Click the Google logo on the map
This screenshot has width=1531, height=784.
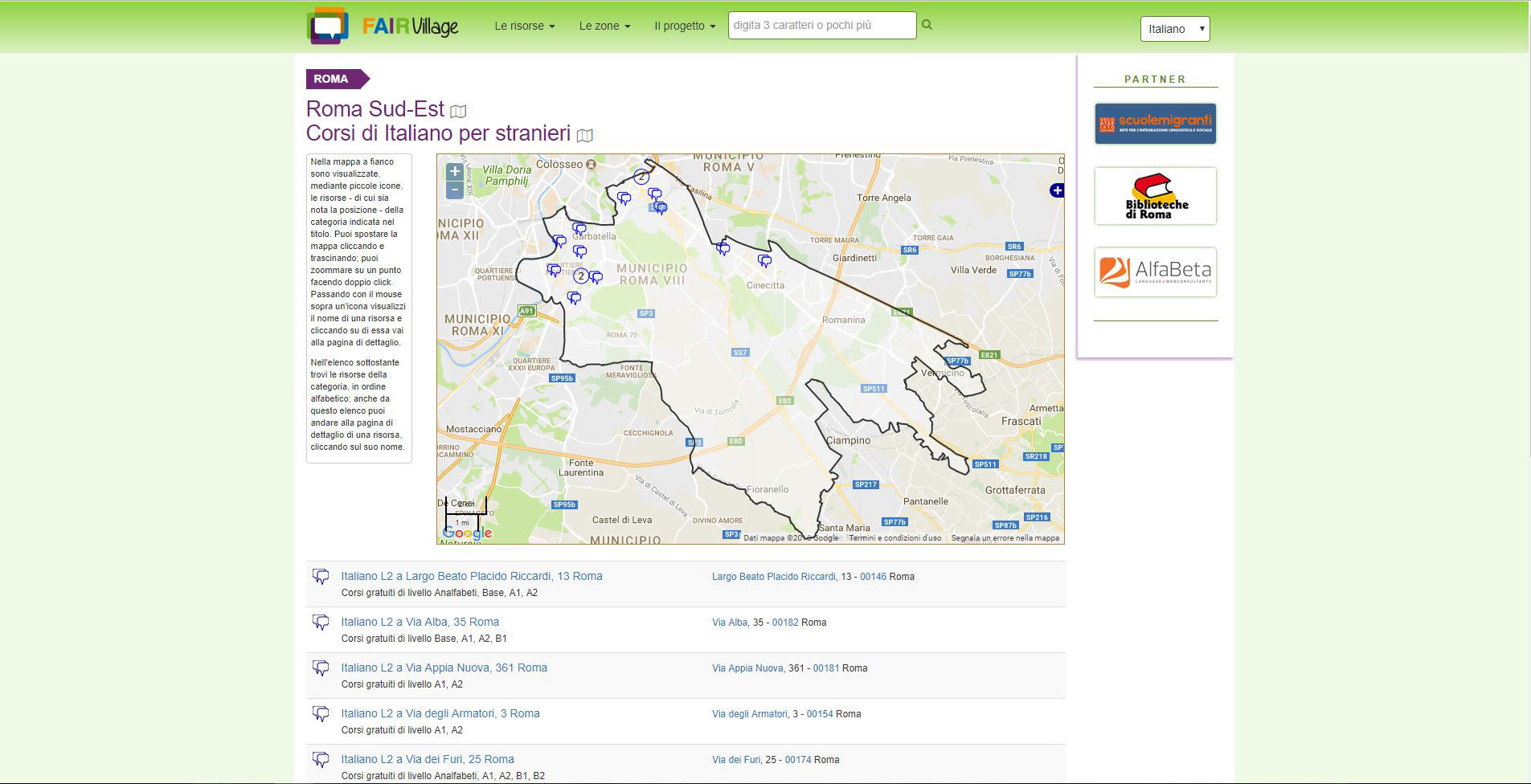[x=467, y=533]
